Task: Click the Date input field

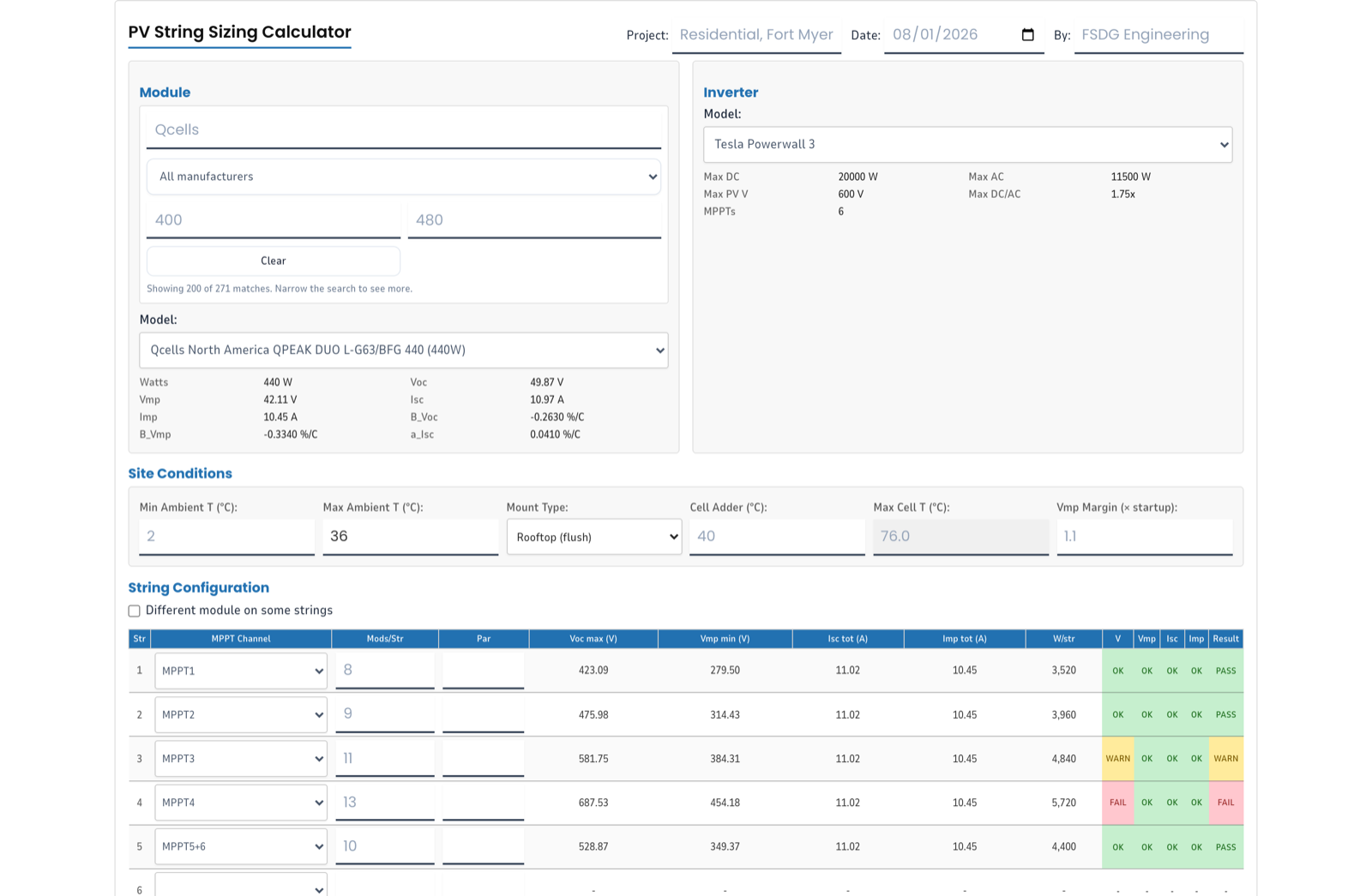Action: 964,35
